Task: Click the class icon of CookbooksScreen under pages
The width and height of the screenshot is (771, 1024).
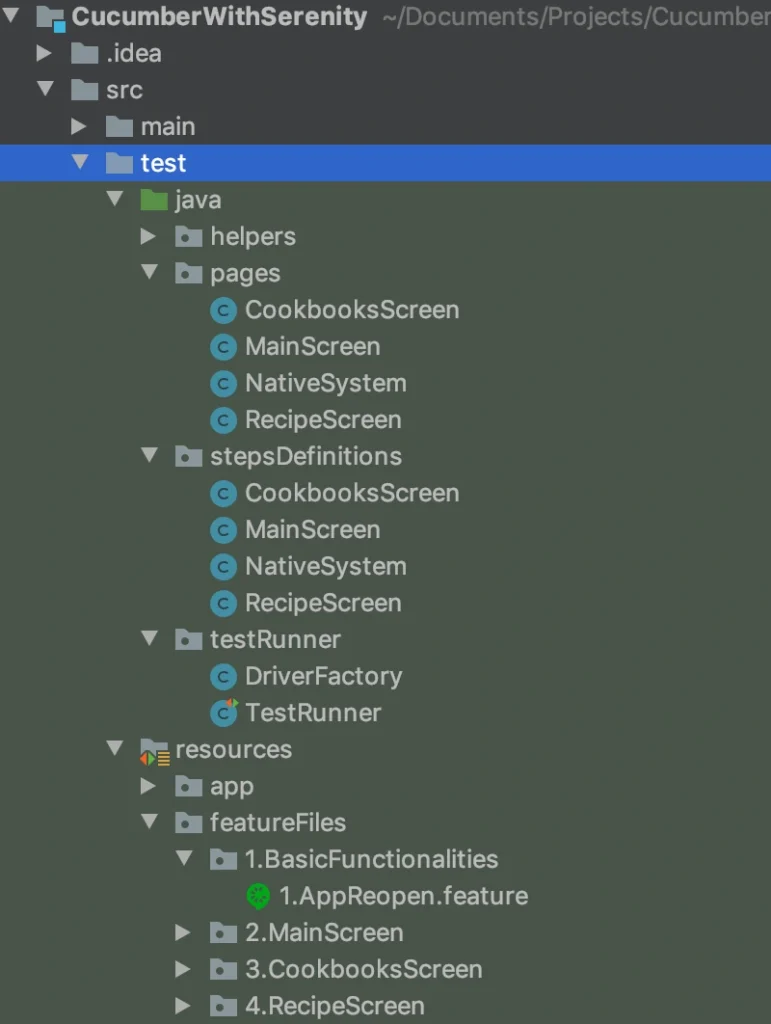Action: 223,310
